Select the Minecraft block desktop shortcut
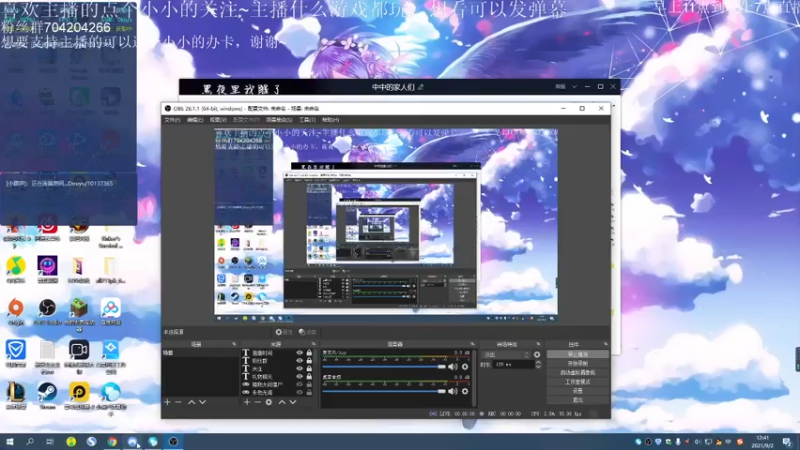The image size is (800, 450). point(79,314)
